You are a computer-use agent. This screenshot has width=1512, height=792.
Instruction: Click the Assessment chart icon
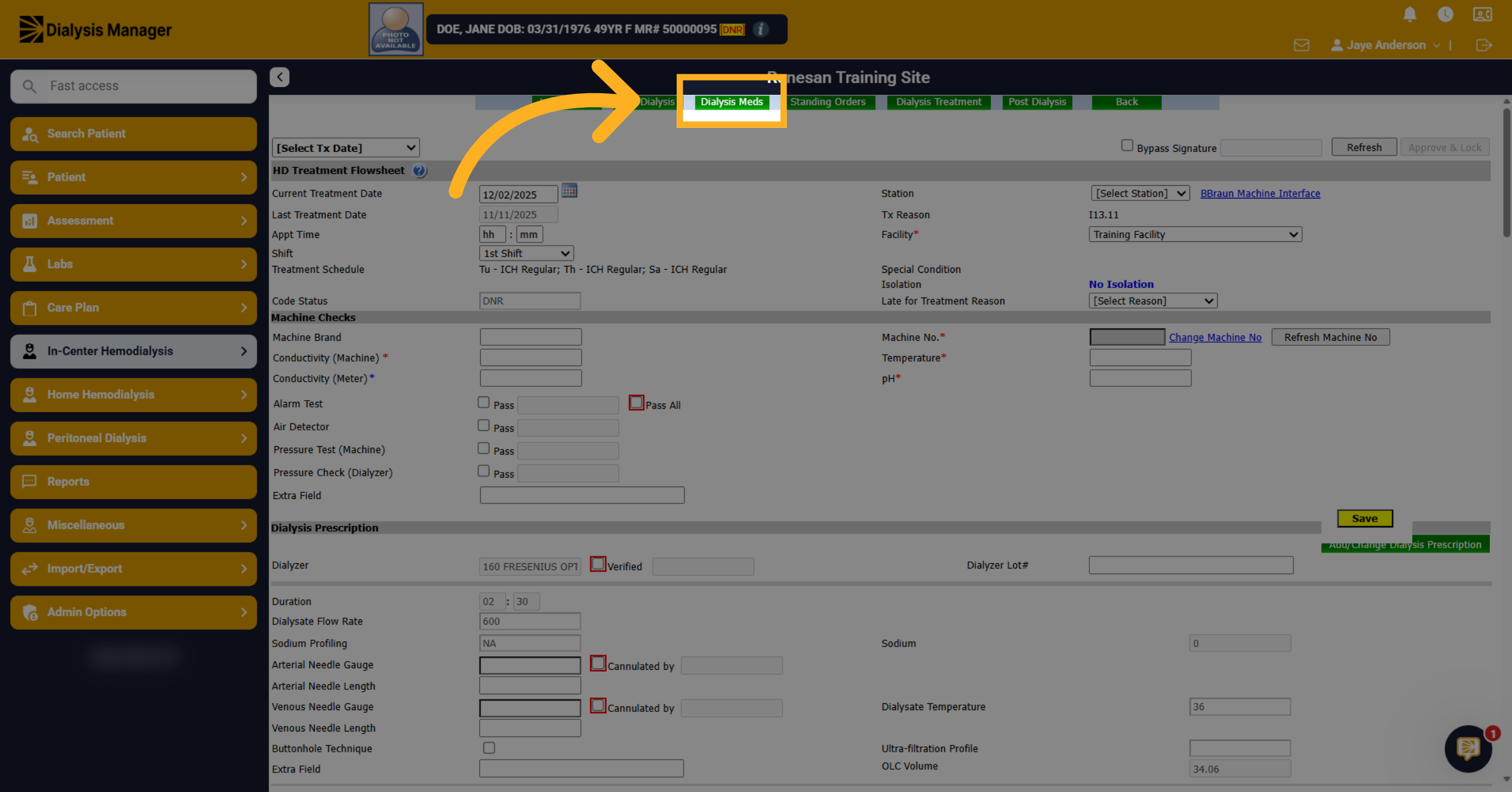(30, 221)
